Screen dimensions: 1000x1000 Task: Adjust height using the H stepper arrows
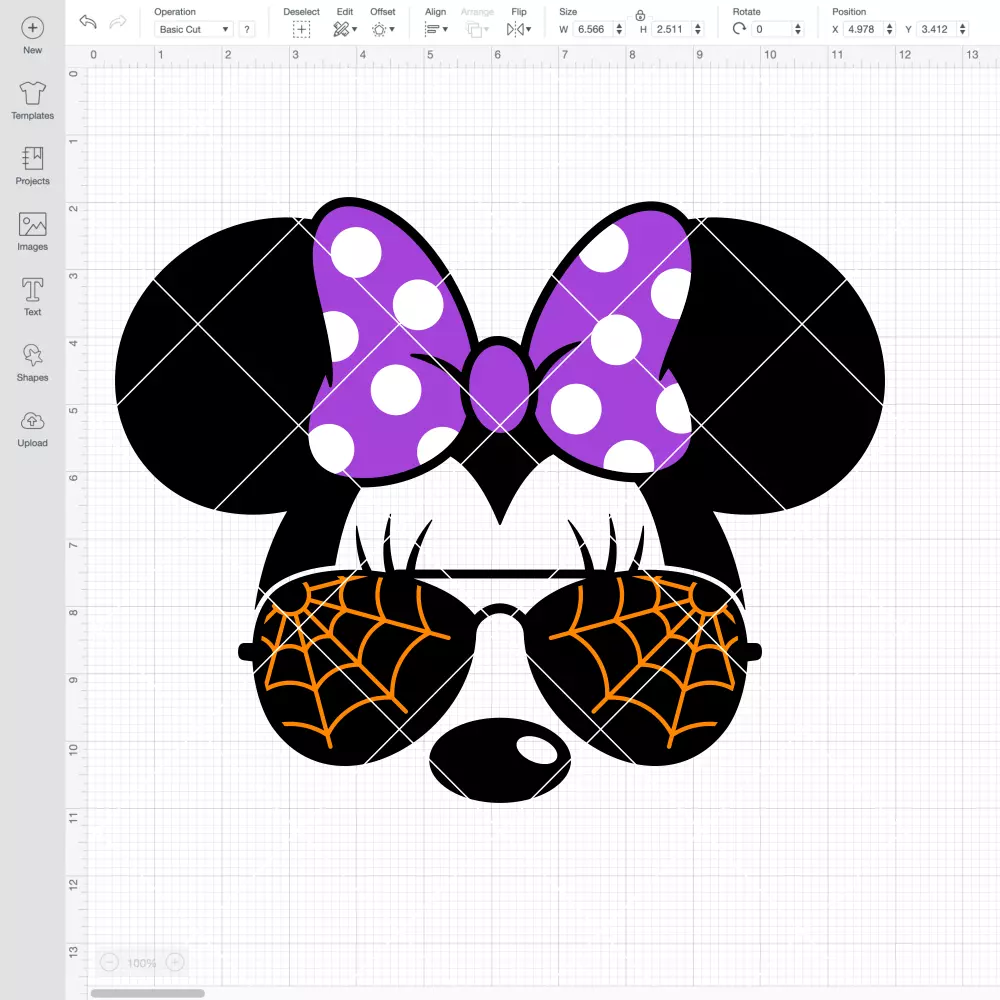coord(698,29)
